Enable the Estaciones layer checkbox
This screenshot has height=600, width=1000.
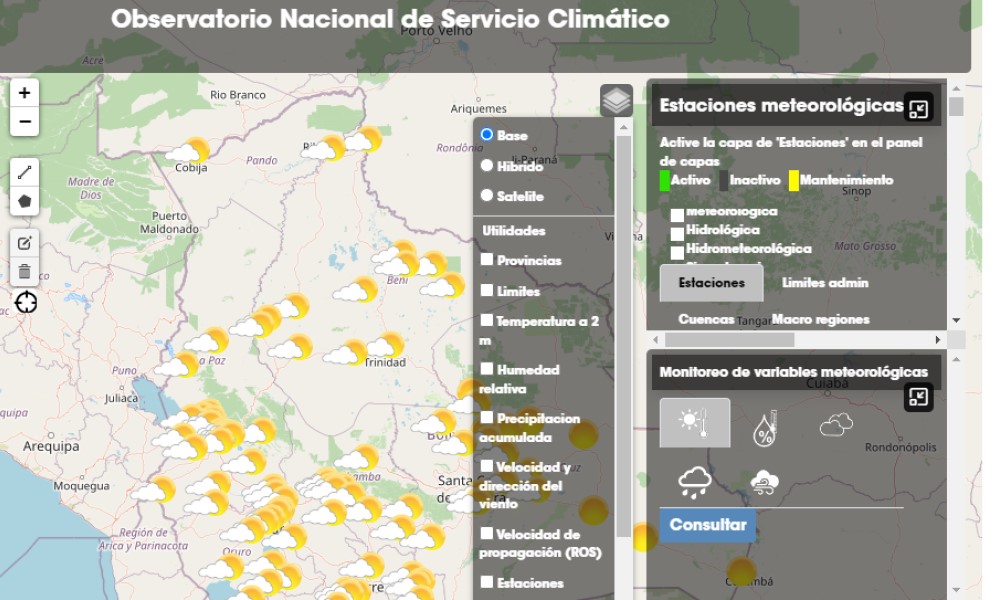[x=487, y=582]
